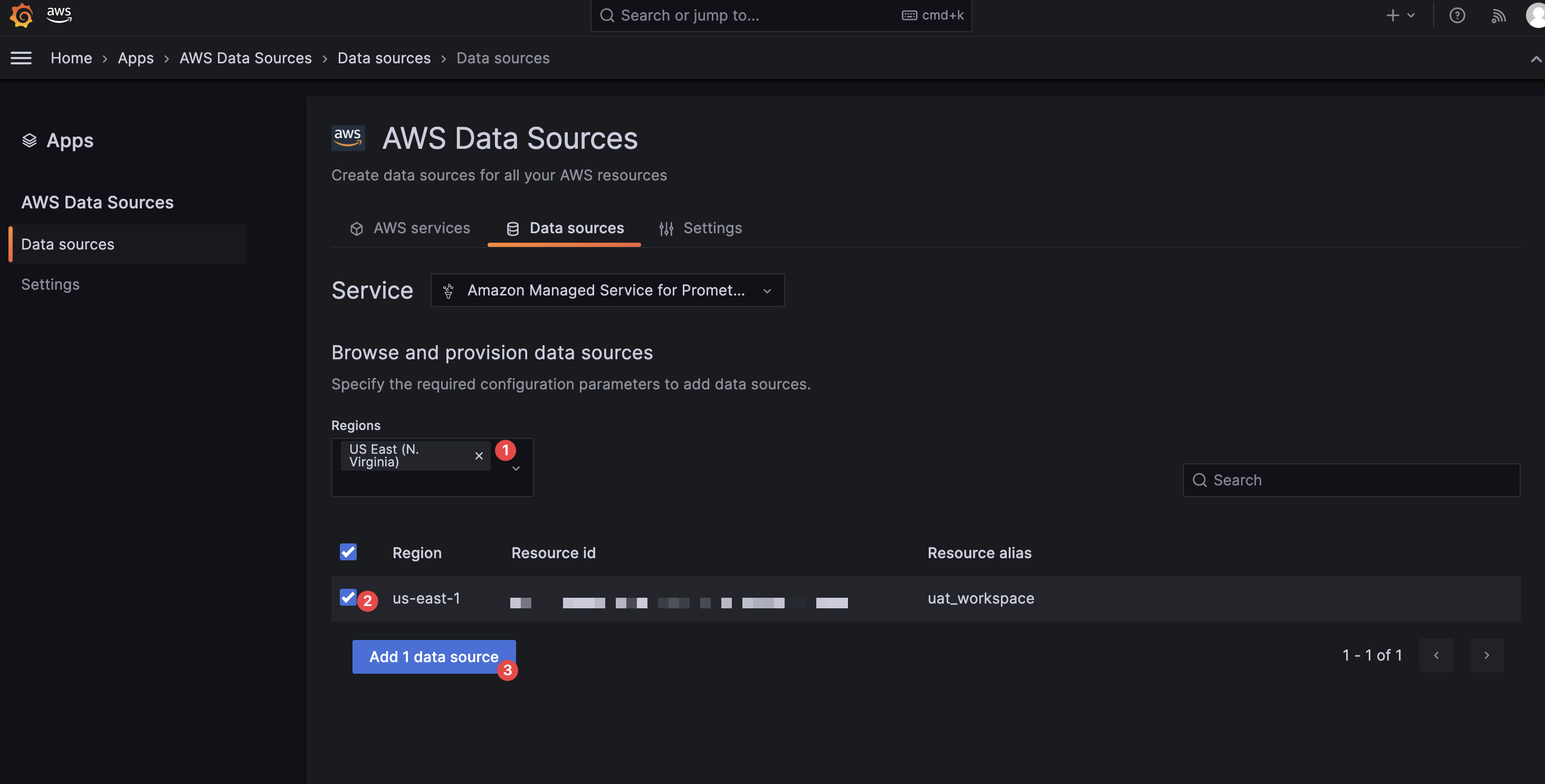Remove US East (N. Virginia) region tag
The width and height of the screenshot is (1545, 784).
pos(479,456)
